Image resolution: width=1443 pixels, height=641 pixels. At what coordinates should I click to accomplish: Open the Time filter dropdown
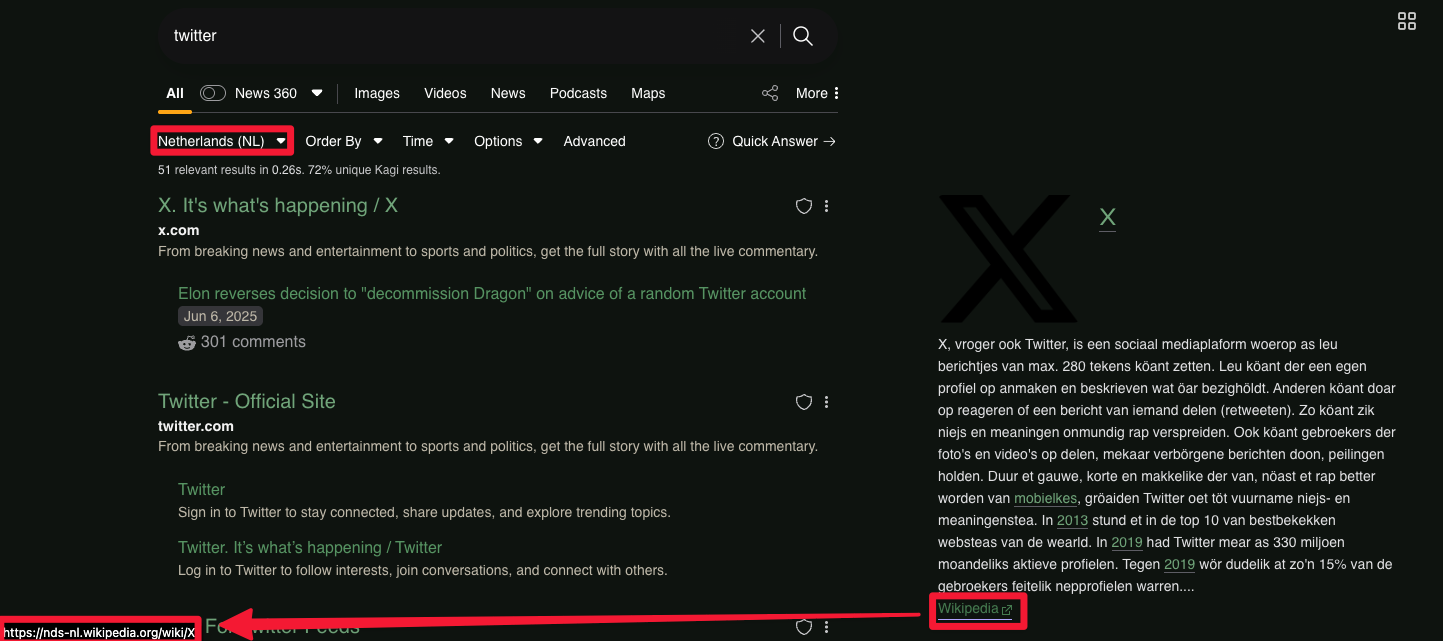point(428,141)
